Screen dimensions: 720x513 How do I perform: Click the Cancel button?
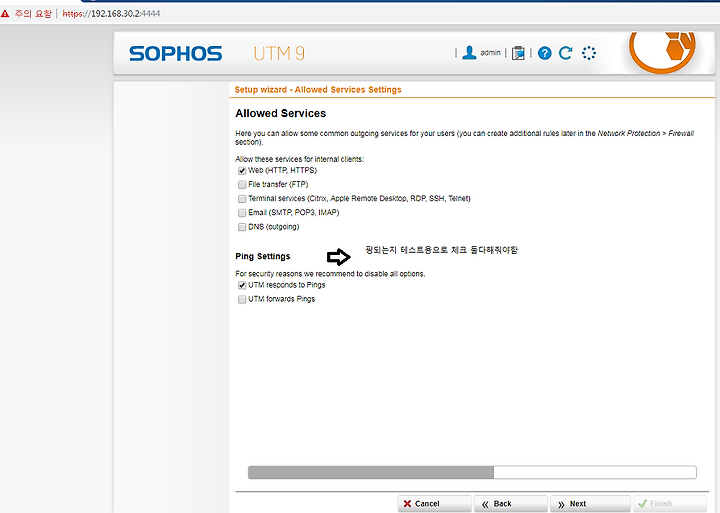[x=434, y=504]
